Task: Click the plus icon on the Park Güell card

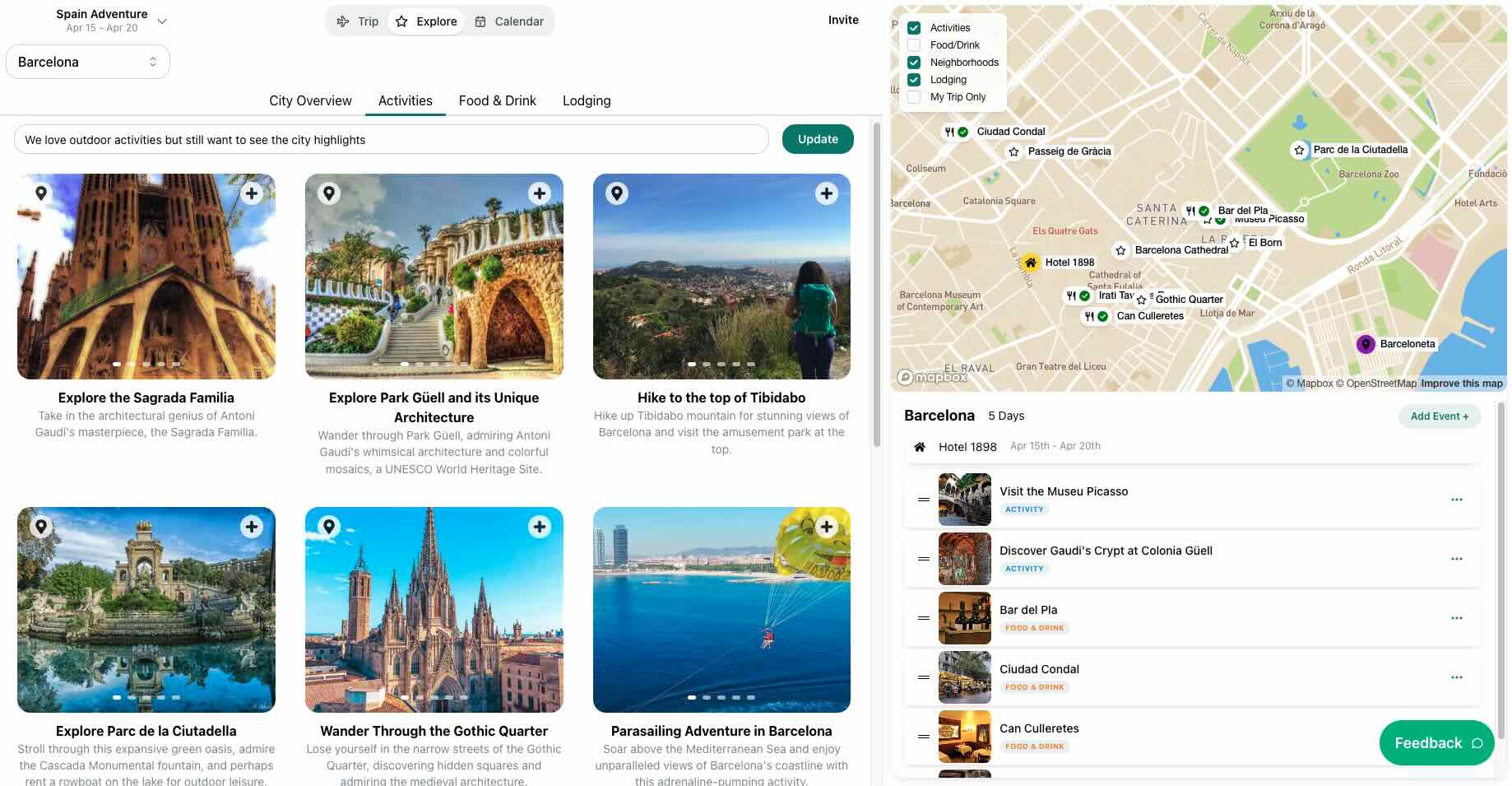Action: point(540,193)
